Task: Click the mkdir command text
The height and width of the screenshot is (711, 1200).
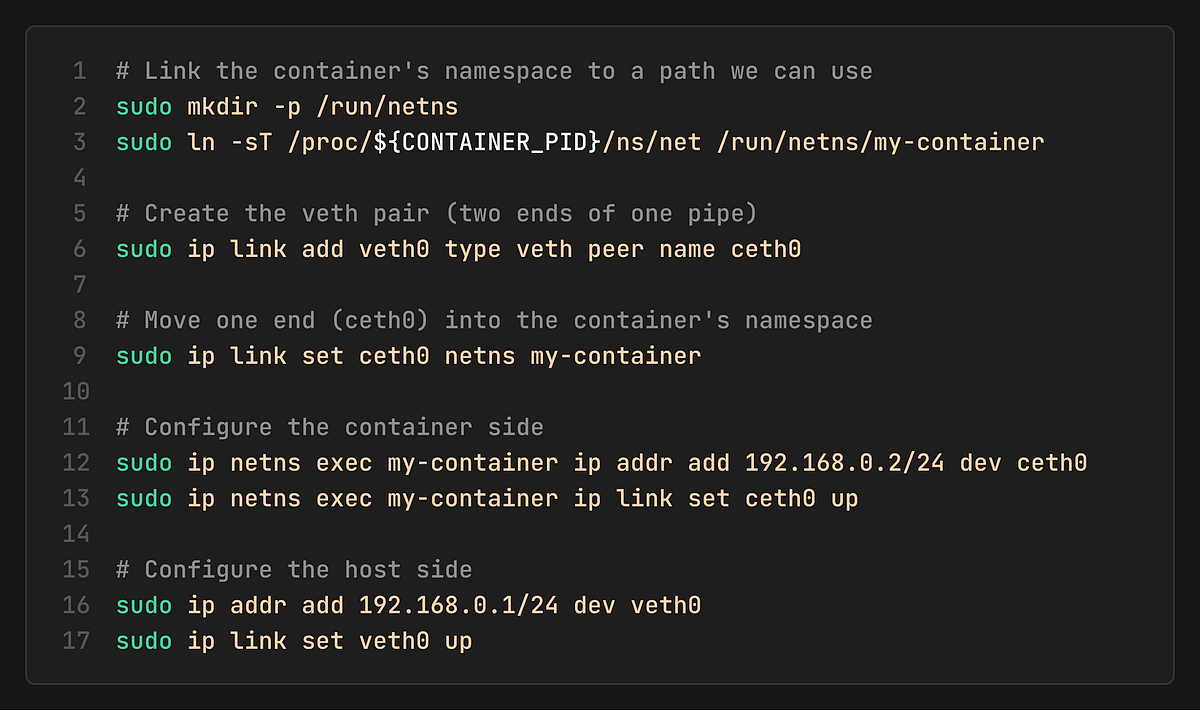Action: click(215, 106)
